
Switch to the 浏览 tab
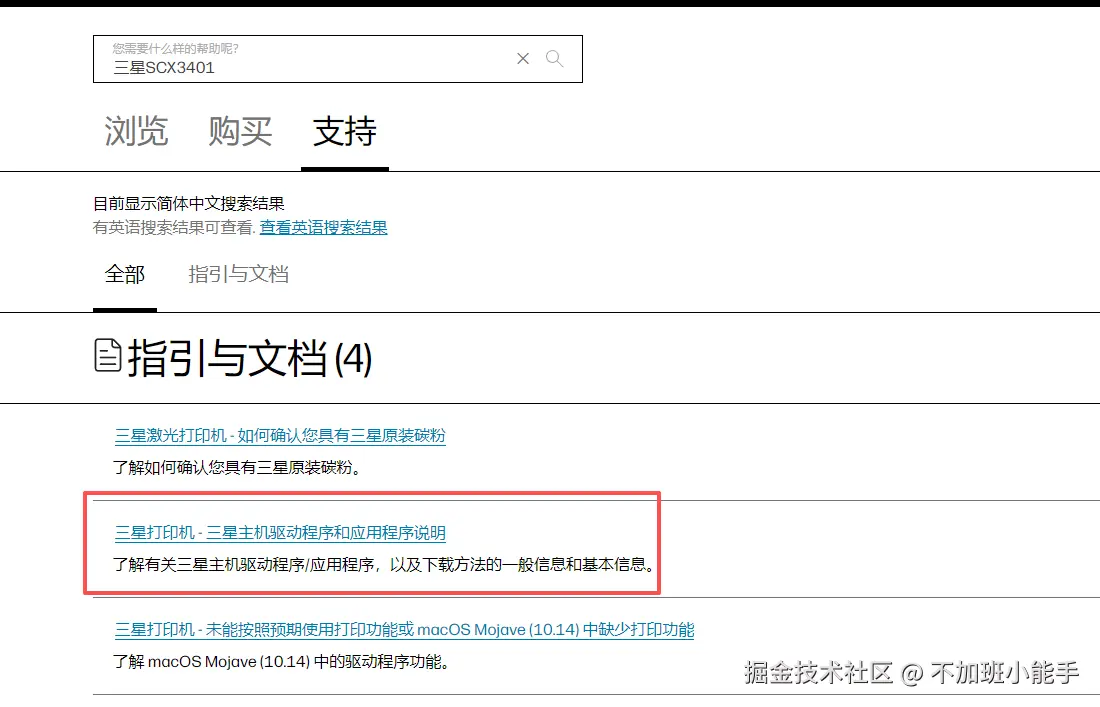click(x=136, y=131)
